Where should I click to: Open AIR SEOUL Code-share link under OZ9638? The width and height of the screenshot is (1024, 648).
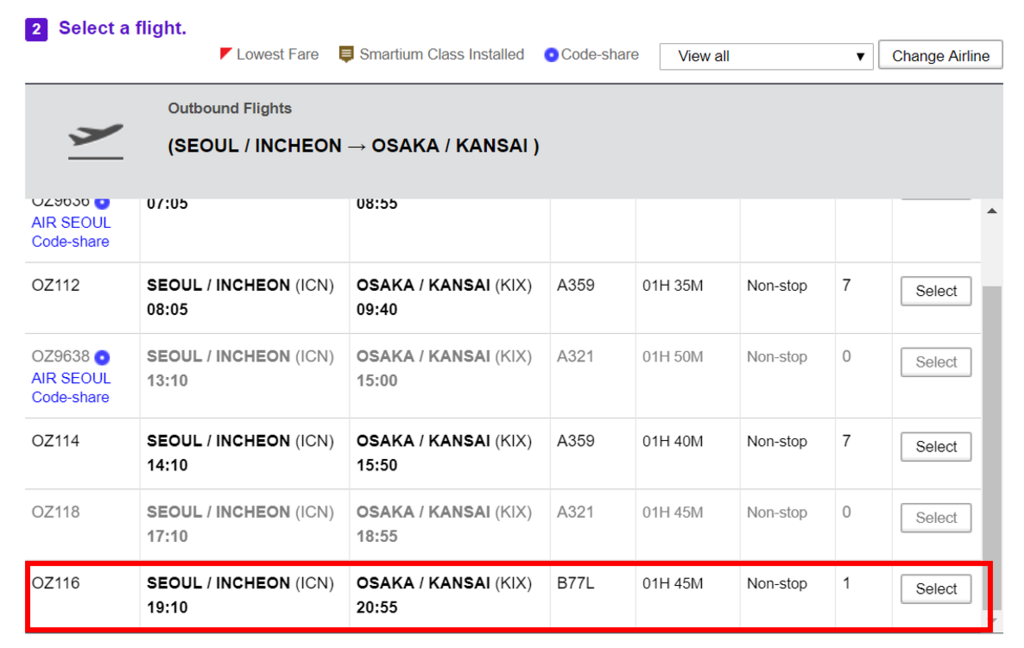coord(71,387)
